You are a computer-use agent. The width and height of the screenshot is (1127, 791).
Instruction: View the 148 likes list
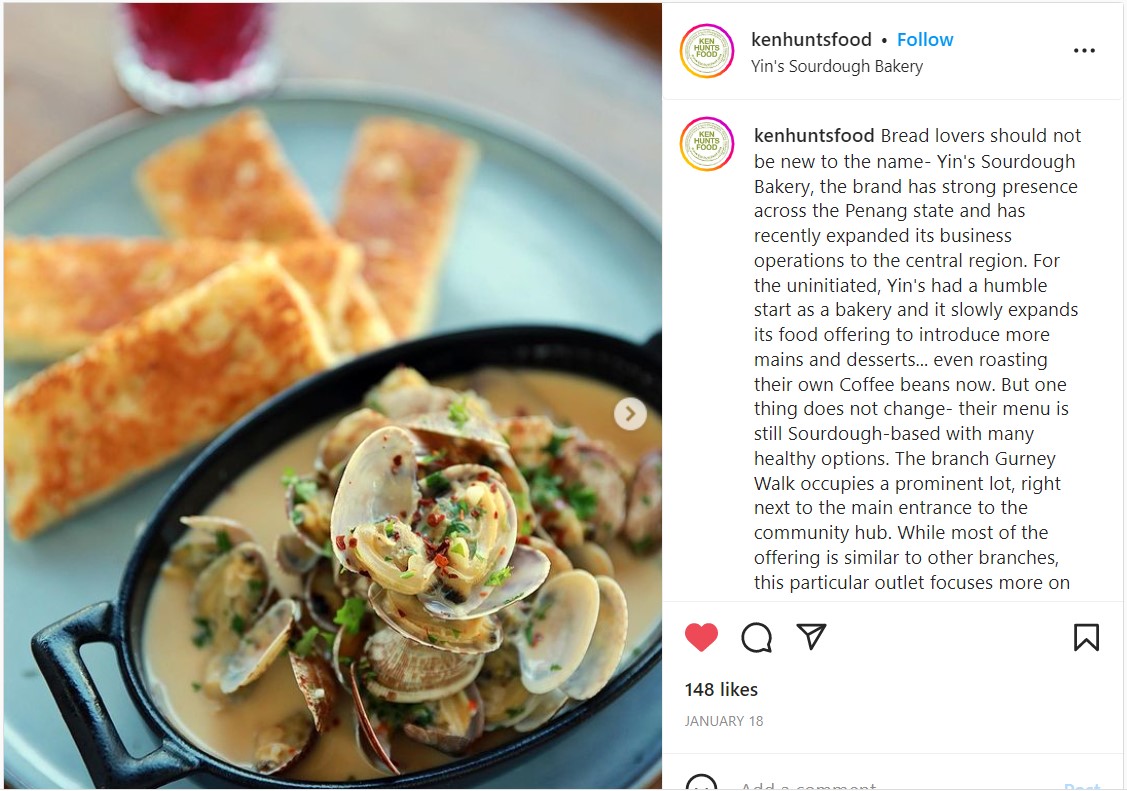[721, 690]
